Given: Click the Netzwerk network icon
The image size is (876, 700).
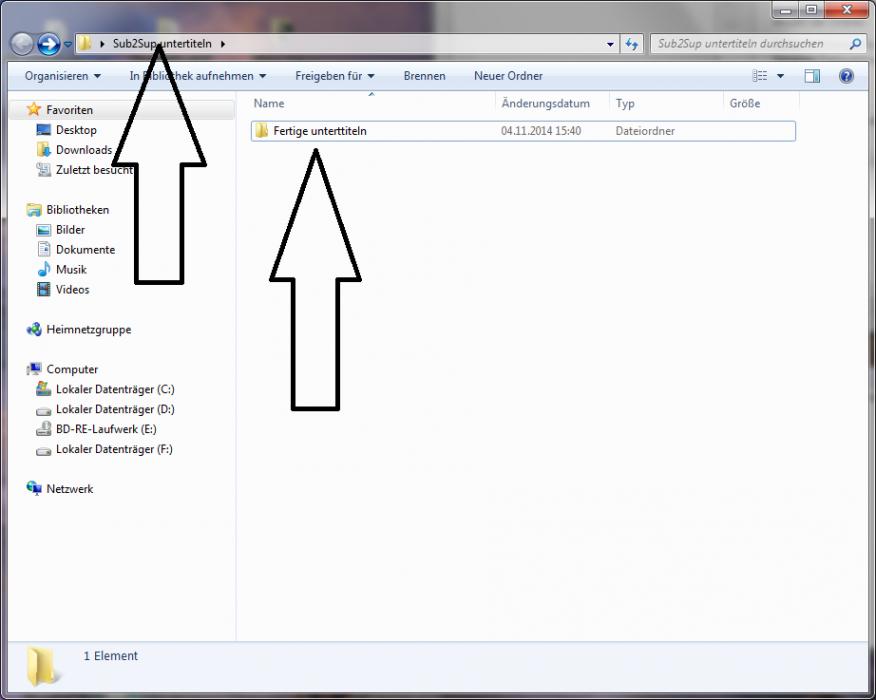Looking at the screenshot, I should coord(34,488).
